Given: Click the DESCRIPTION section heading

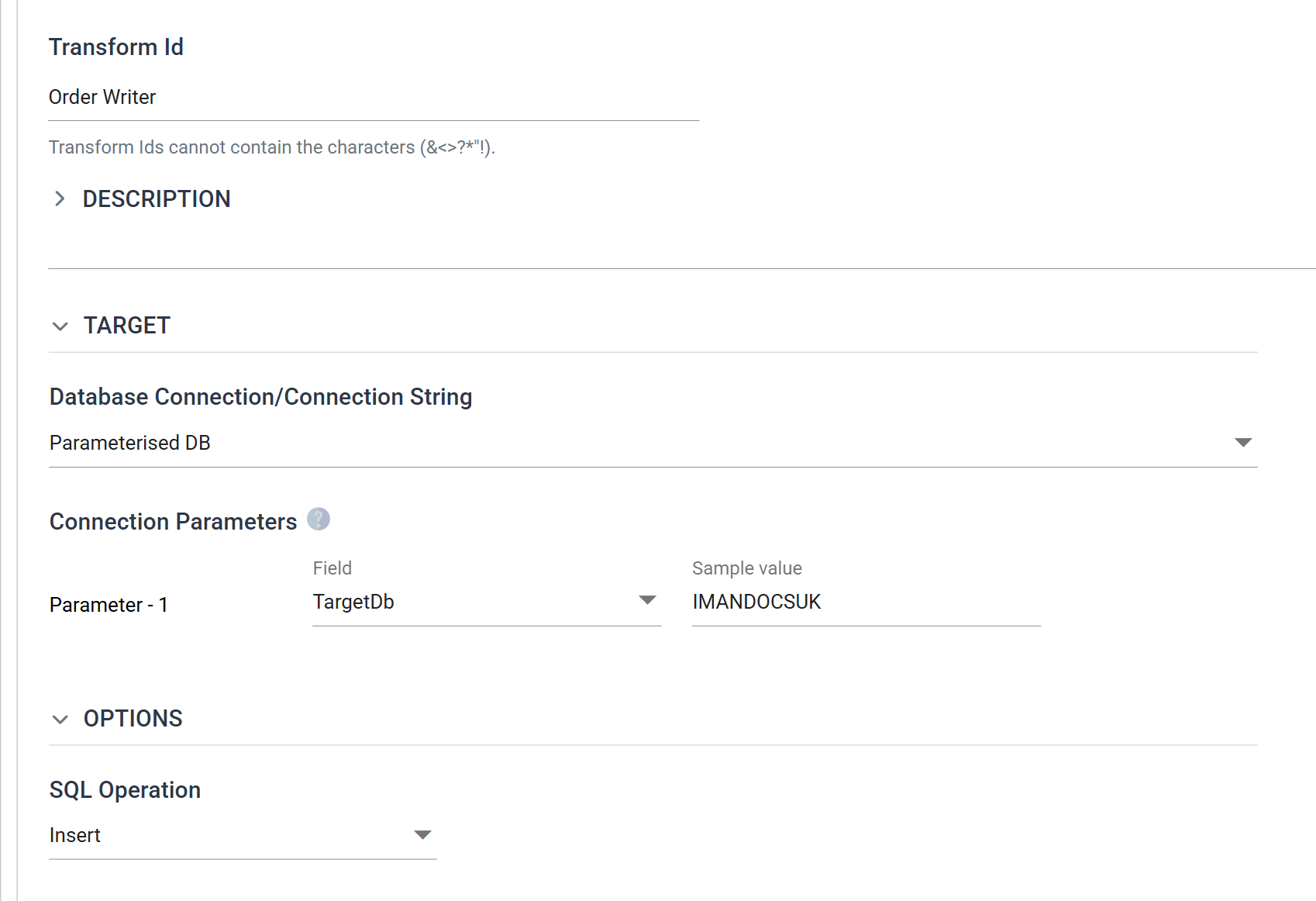Looking at the screenshot, I should pos(157,199).
